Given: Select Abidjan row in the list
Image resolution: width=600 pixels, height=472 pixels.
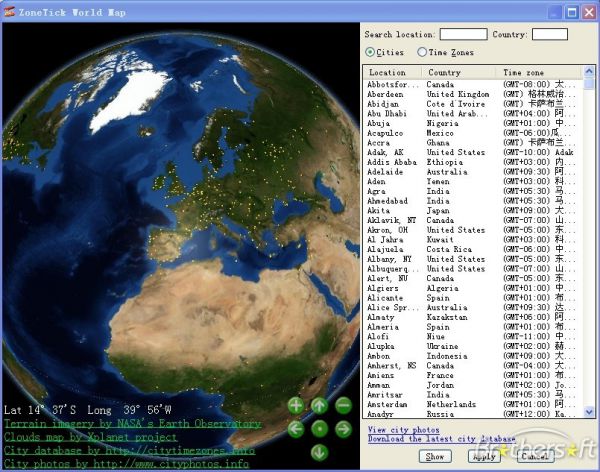Looking at the screenshot, I should (473, 104).
